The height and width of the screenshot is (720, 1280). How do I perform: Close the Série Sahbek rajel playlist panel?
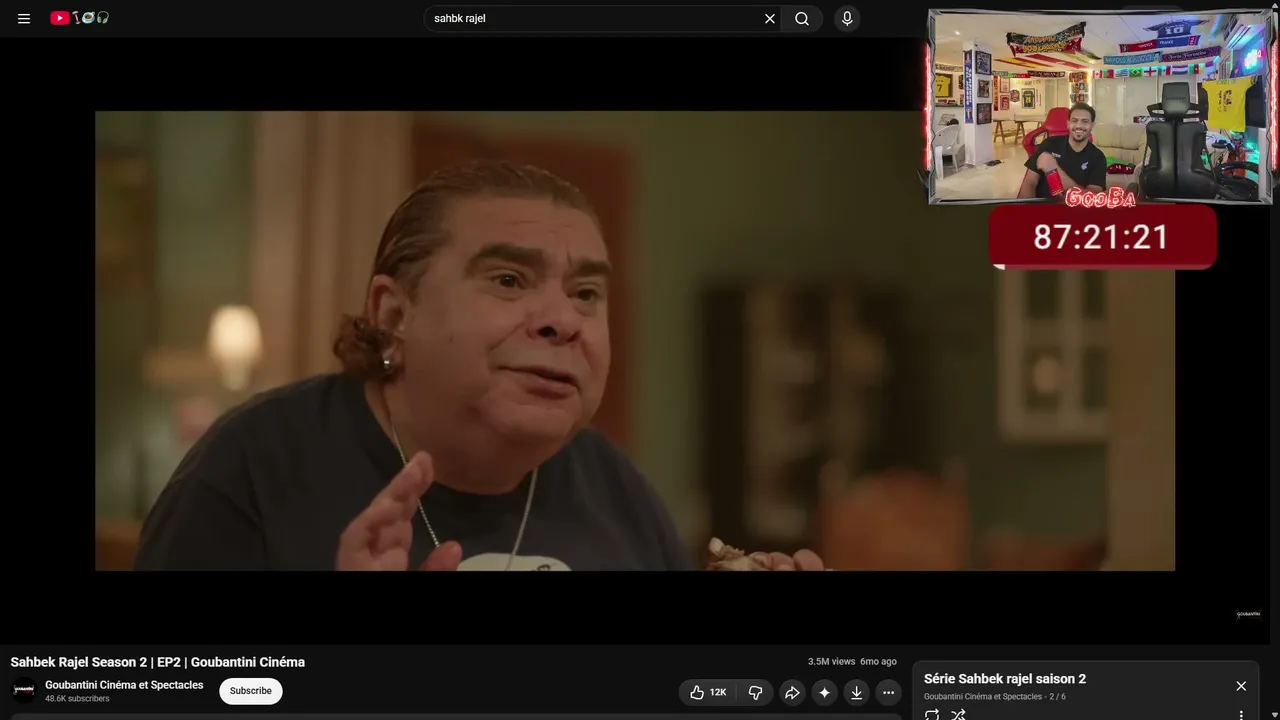[1241, 686]
